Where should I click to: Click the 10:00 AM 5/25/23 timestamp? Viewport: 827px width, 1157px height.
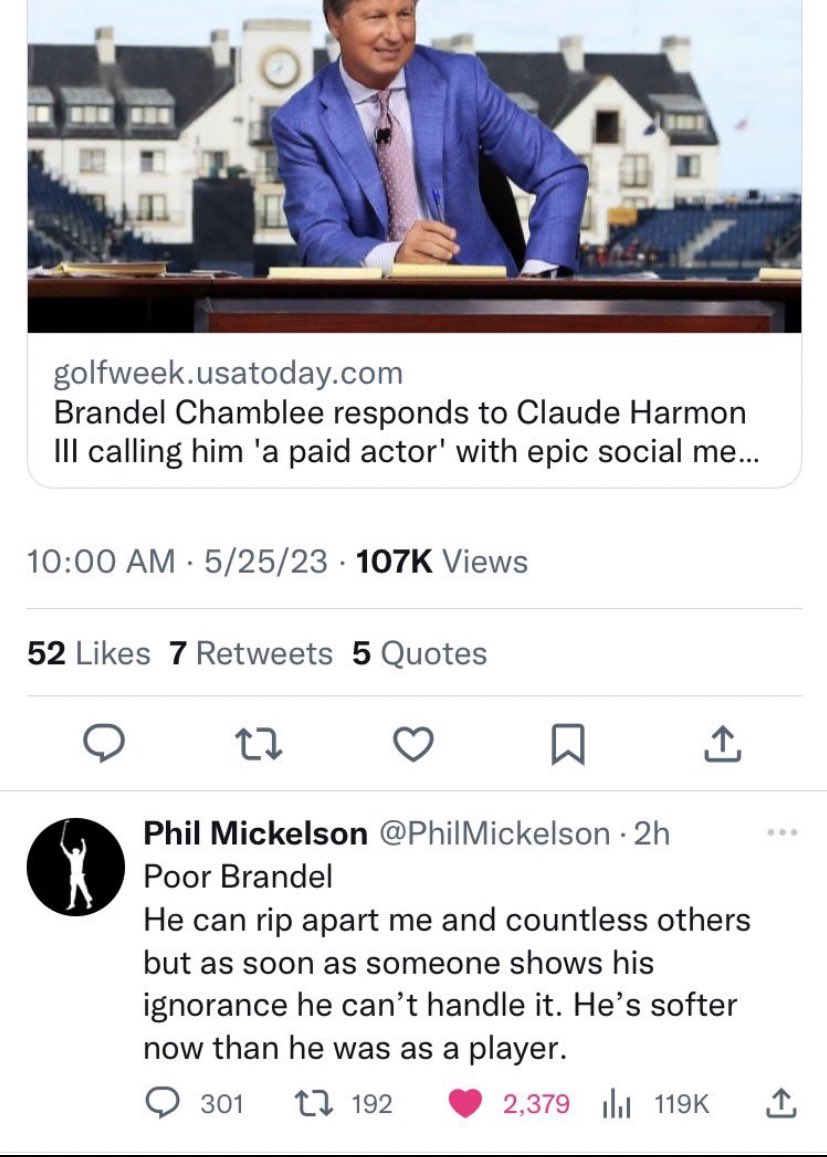[179, 562]
